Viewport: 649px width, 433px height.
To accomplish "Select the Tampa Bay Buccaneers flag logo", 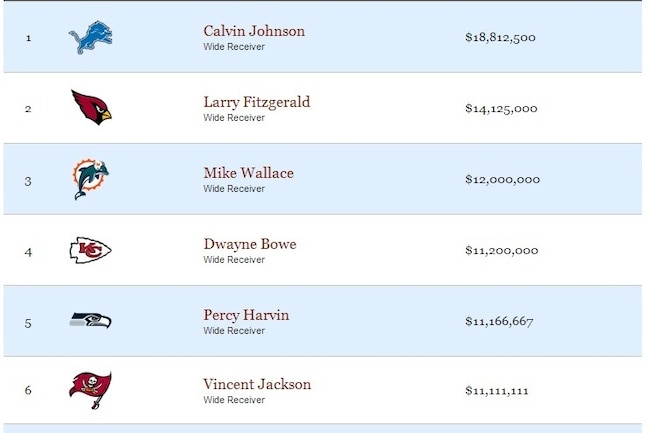I will point(90,390).
